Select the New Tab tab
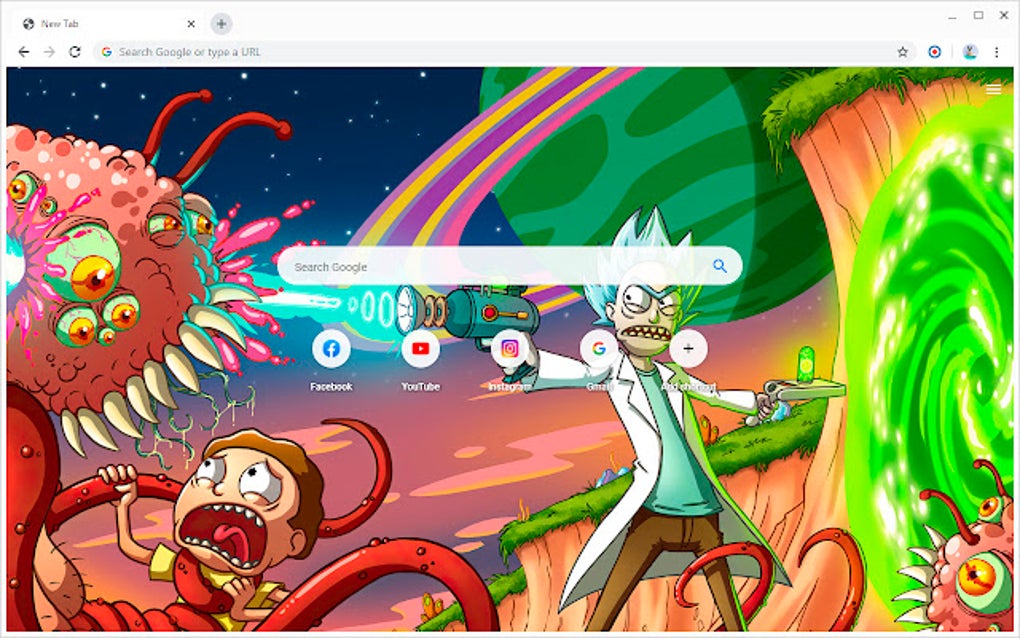 coord(107,24)
